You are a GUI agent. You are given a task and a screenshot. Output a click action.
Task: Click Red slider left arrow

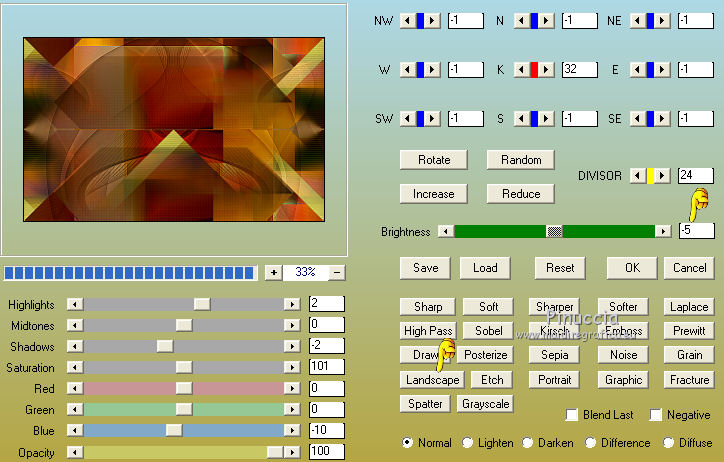75,388
